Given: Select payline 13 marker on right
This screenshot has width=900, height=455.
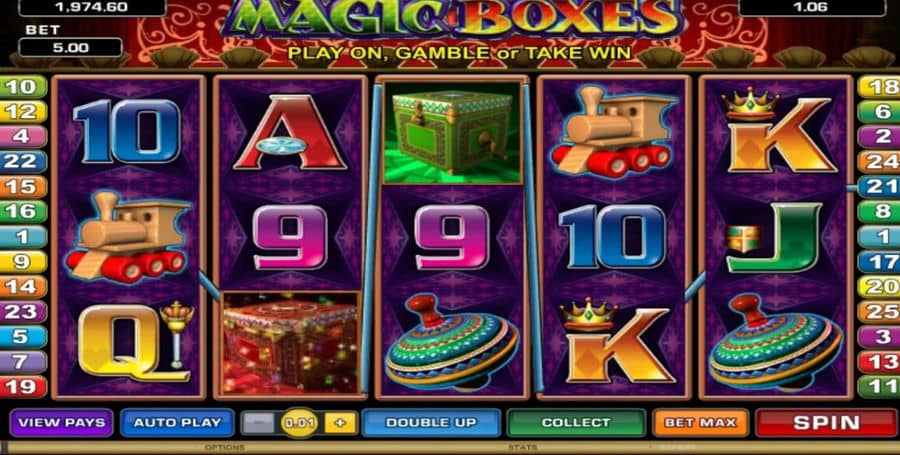Looking at the screenshot, I should click(x=880, y=362).
